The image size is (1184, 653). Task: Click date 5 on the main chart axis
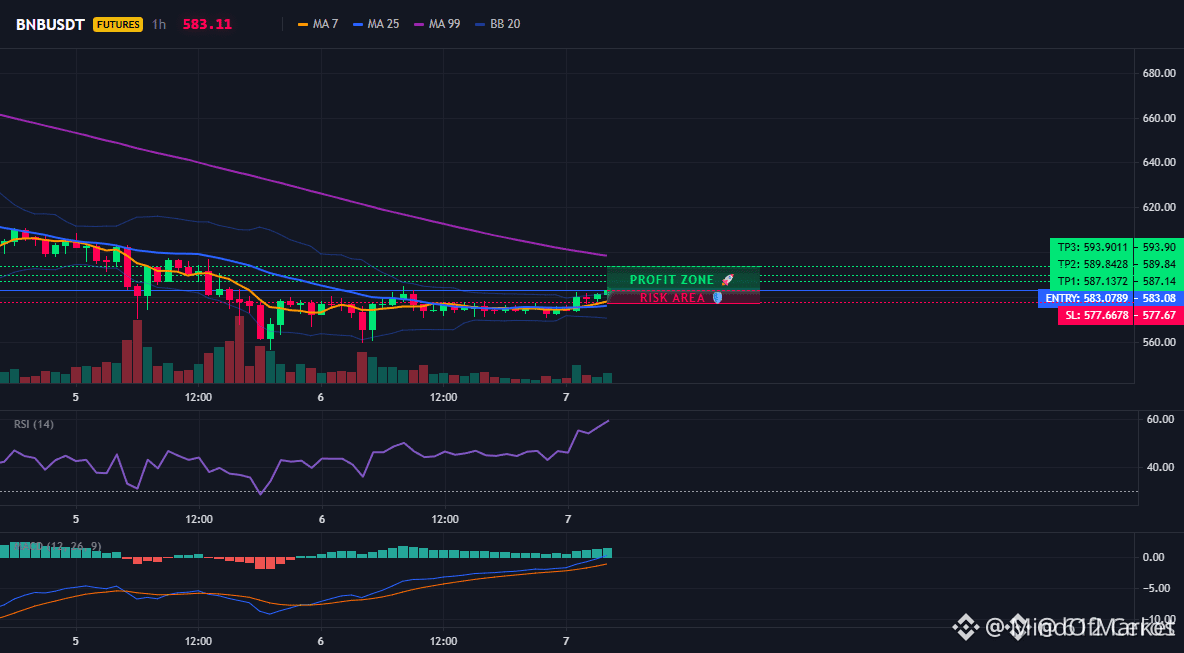[x=76, y=396]
